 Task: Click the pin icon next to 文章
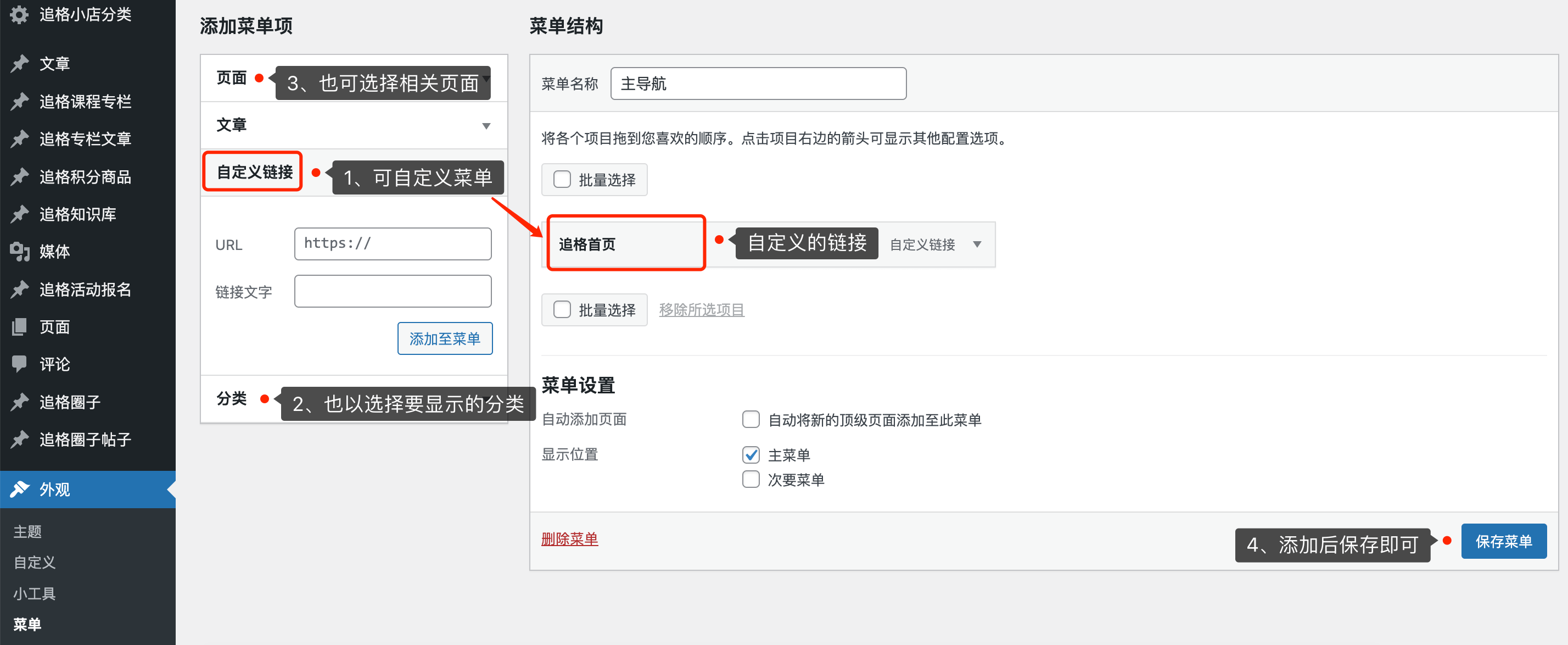19,63
